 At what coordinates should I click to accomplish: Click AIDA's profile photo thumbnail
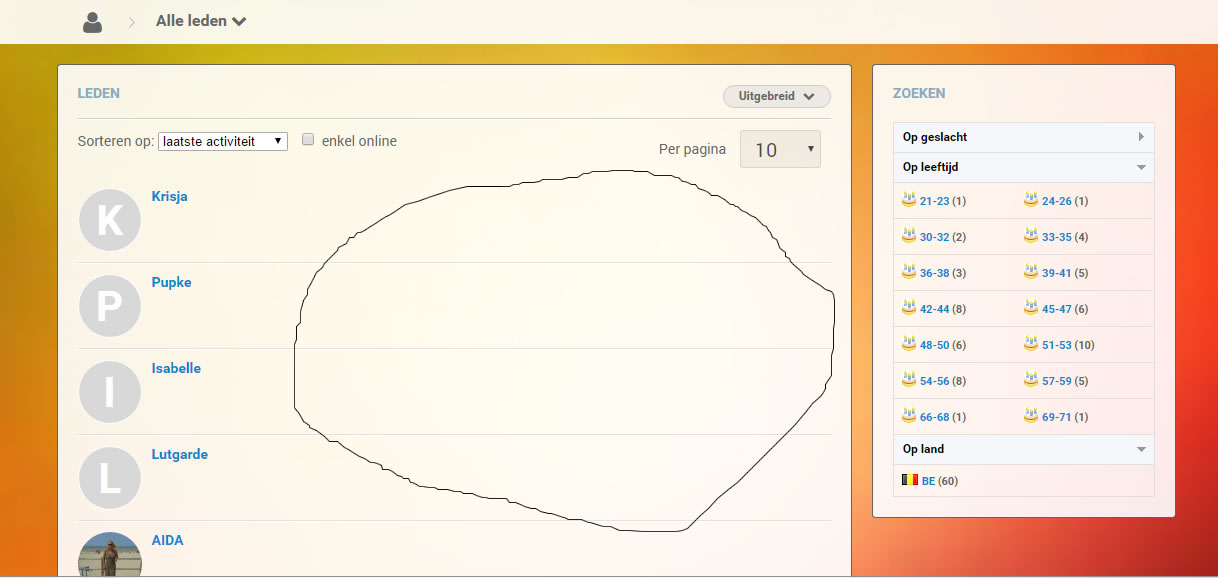109,554
